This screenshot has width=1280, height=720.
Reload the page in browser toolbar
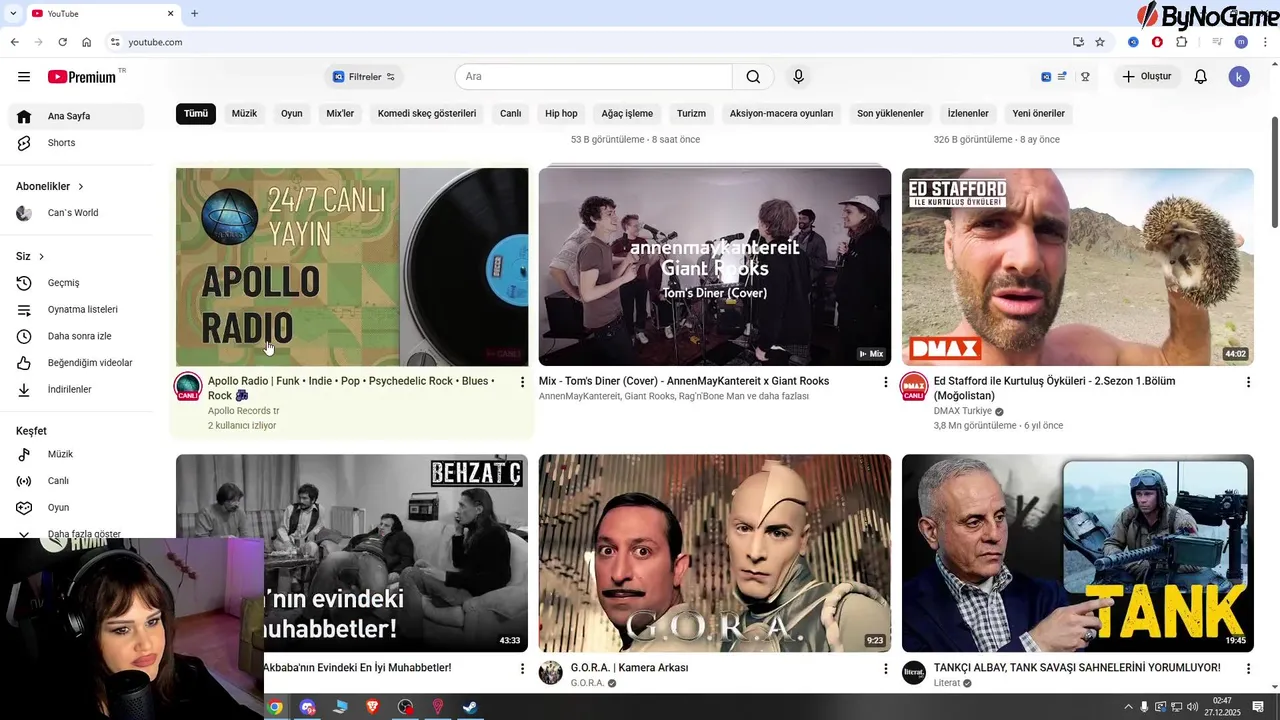[x=62, y=42]
